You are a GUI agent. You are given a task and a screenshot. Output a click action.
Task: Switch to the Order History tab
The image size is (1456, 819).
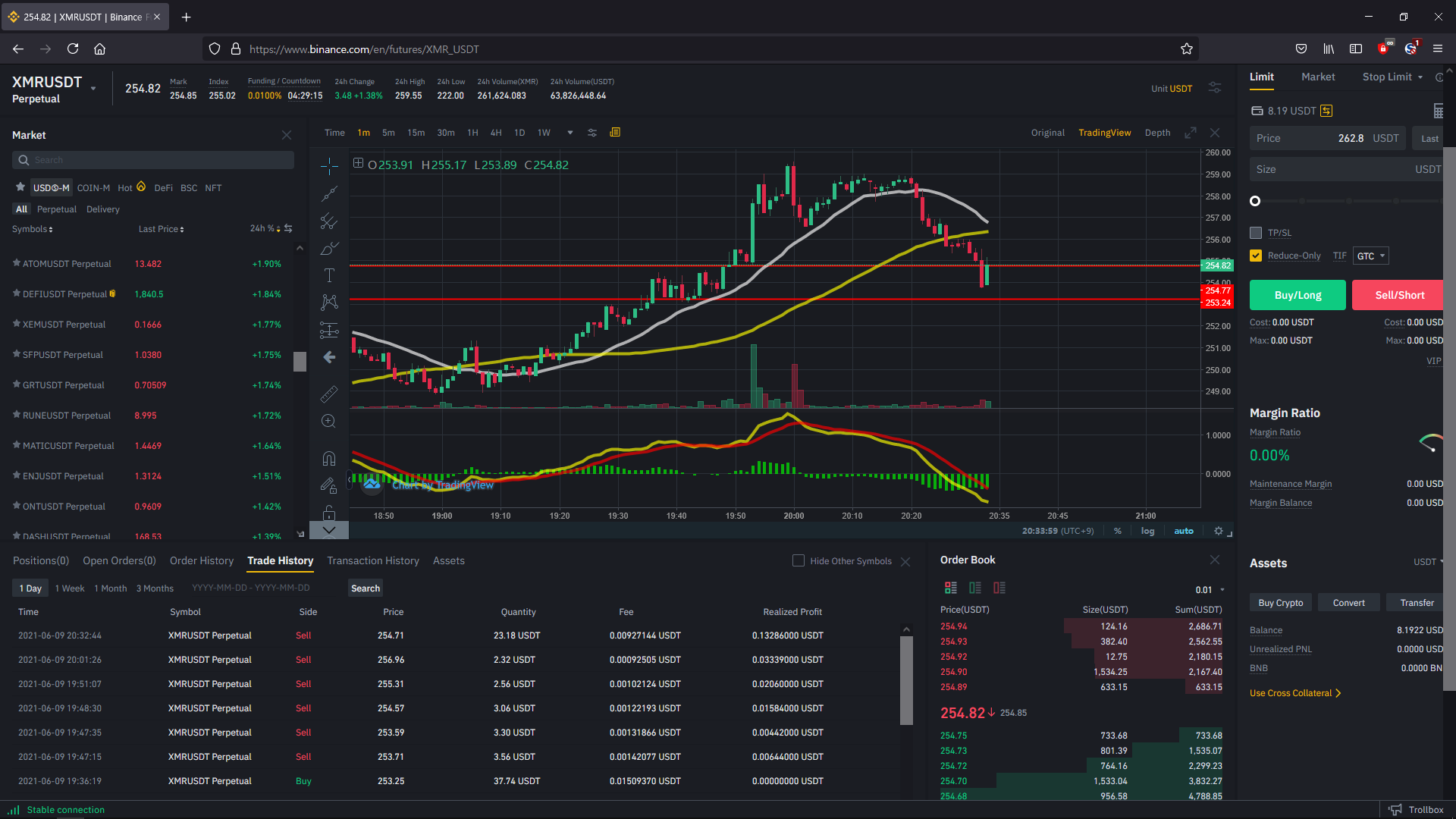202,561
